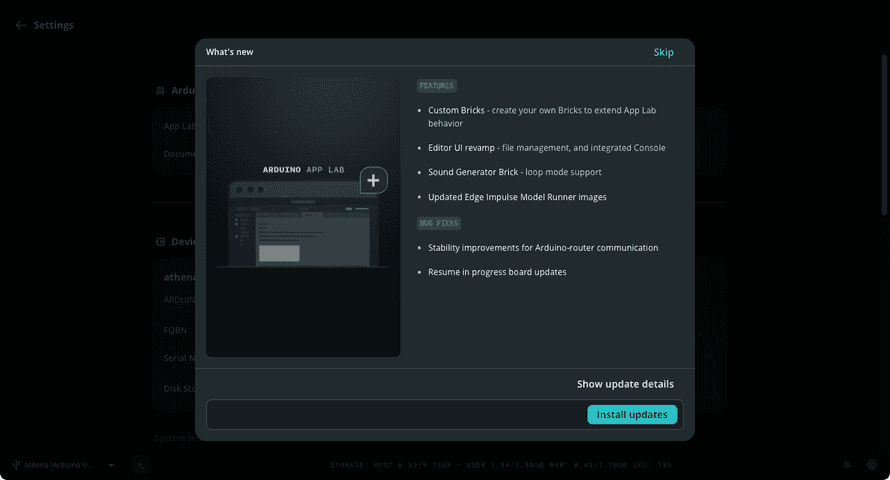
Task: Skip the What's new dialog
Action: pos(663,52)
